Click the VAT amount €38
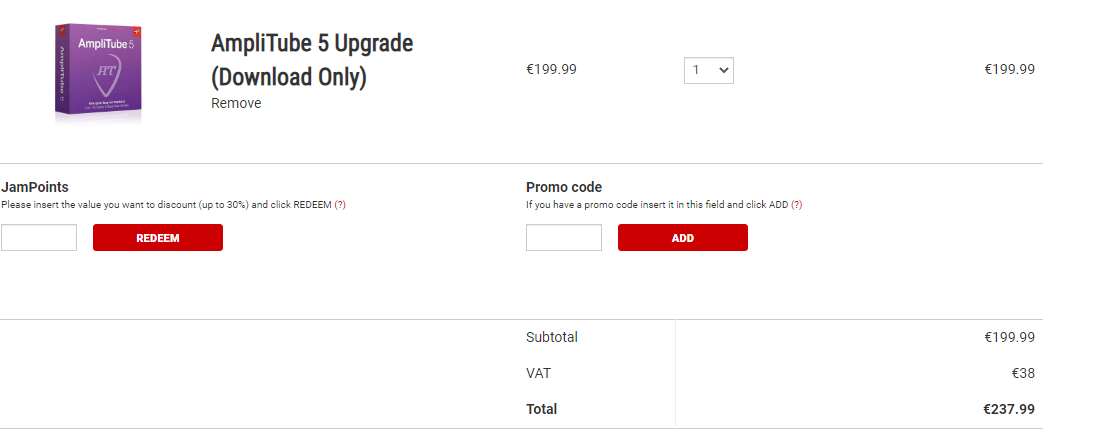The image size is (1099, 438). pyautogui.click(x=1022, y=373)
